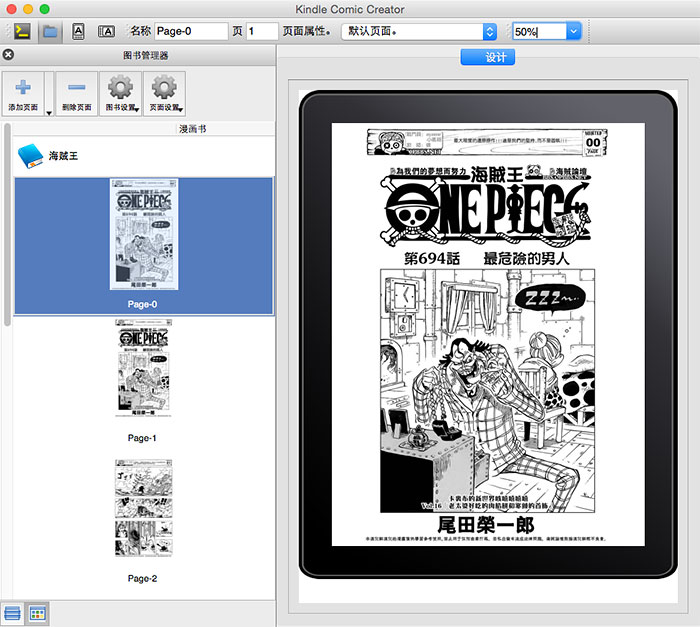Select the 海贼王 book entry
Image resolution: width=700 pixels, height=627 pixels.
(144, 156)
